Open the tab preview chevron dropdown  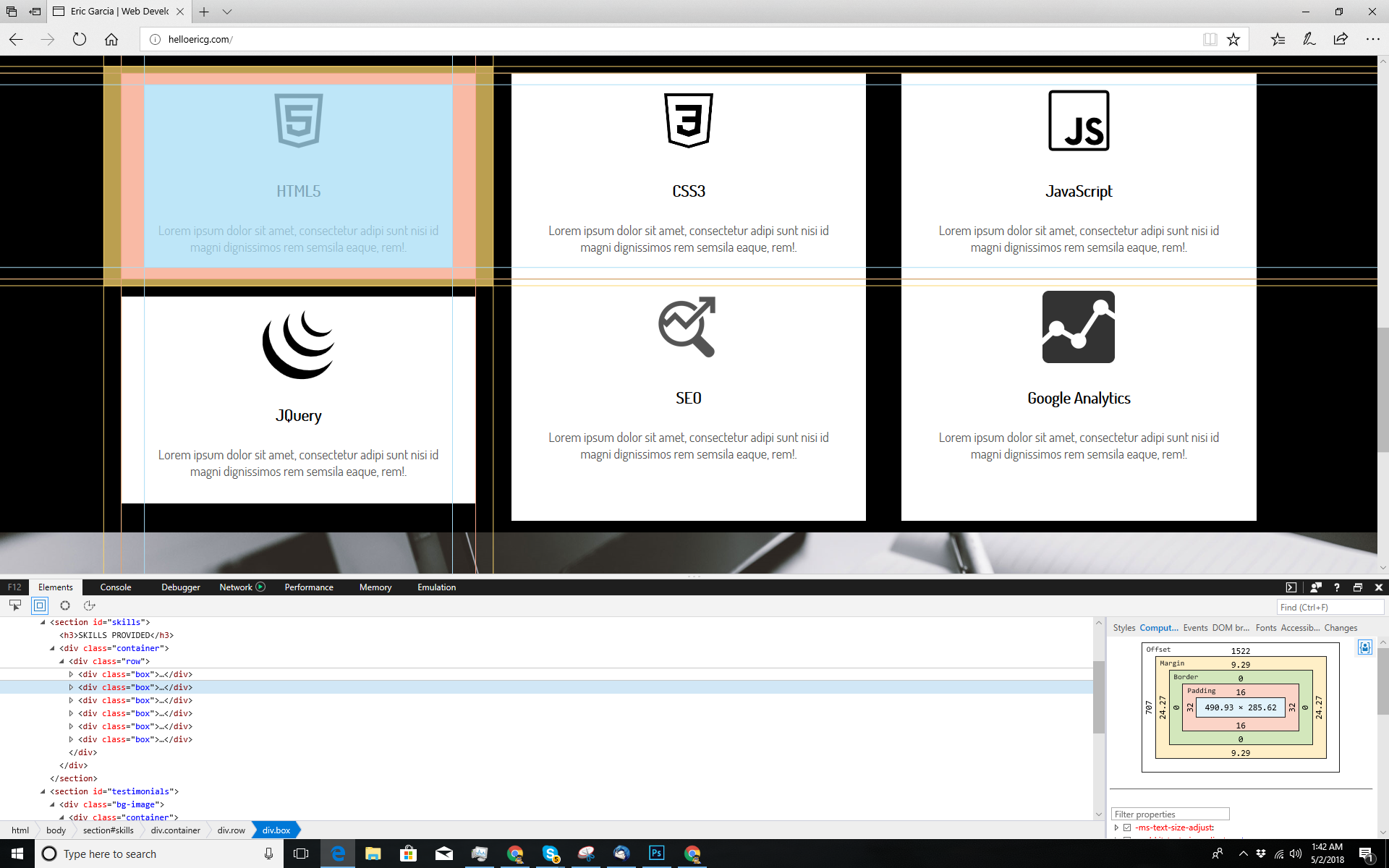(x=227, y=12)
